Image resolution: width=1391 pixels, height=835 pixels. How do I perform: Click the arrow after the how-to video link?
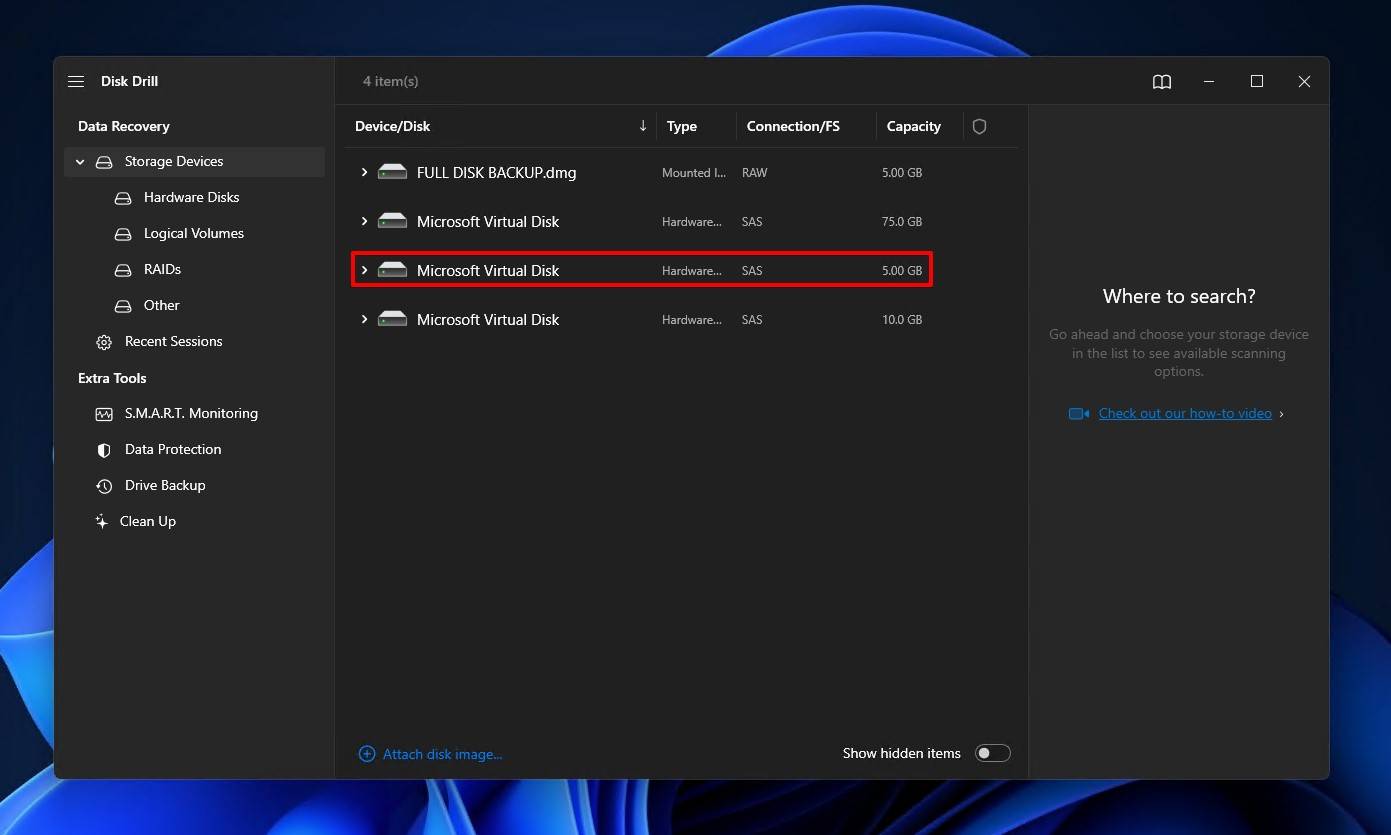coord(1282,414)
